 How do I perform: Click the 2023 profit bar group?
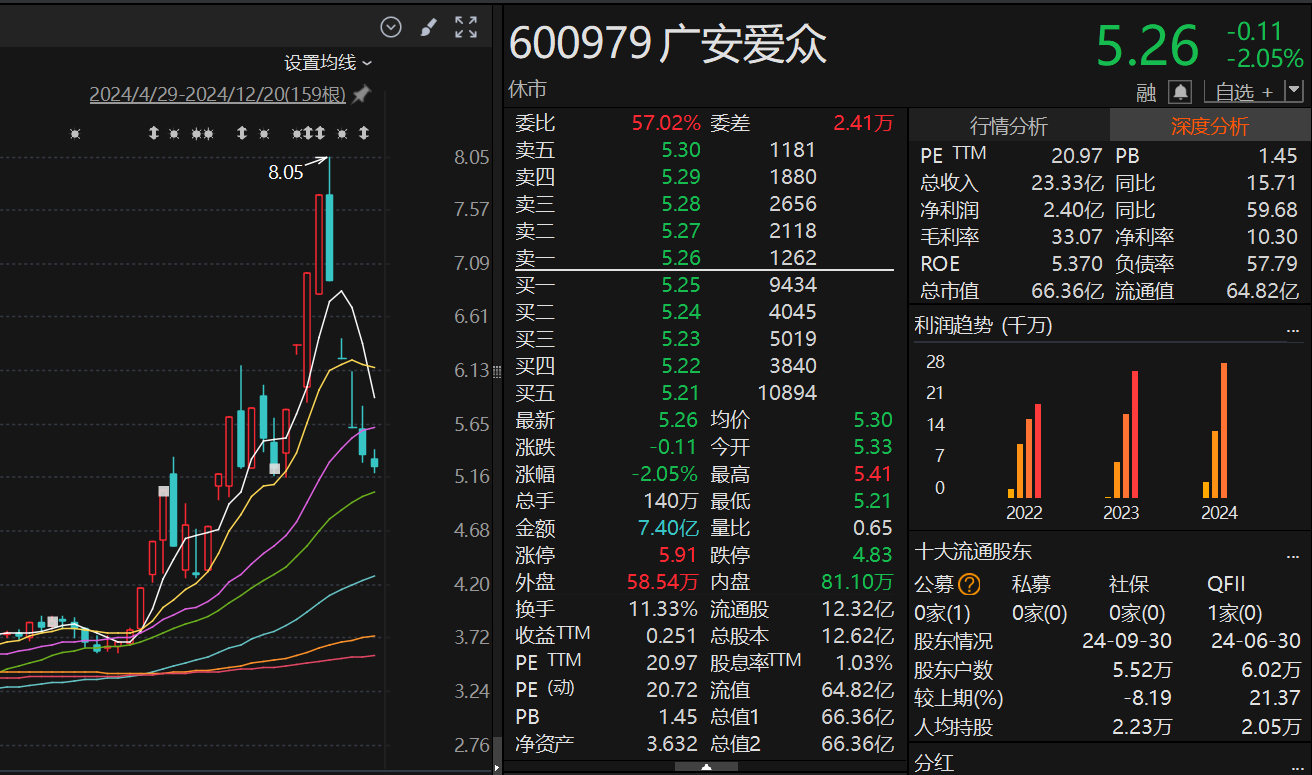pyautogui.click(x=1122, y=434)
